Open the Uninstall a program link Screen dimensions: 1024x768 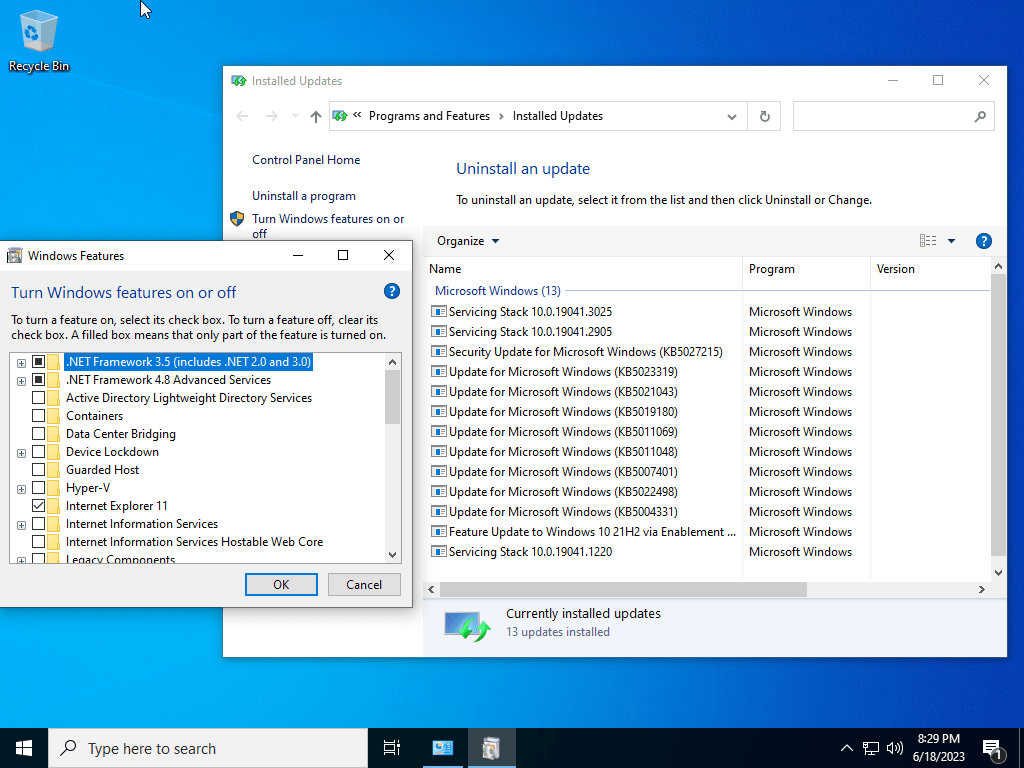coord(304,196)
